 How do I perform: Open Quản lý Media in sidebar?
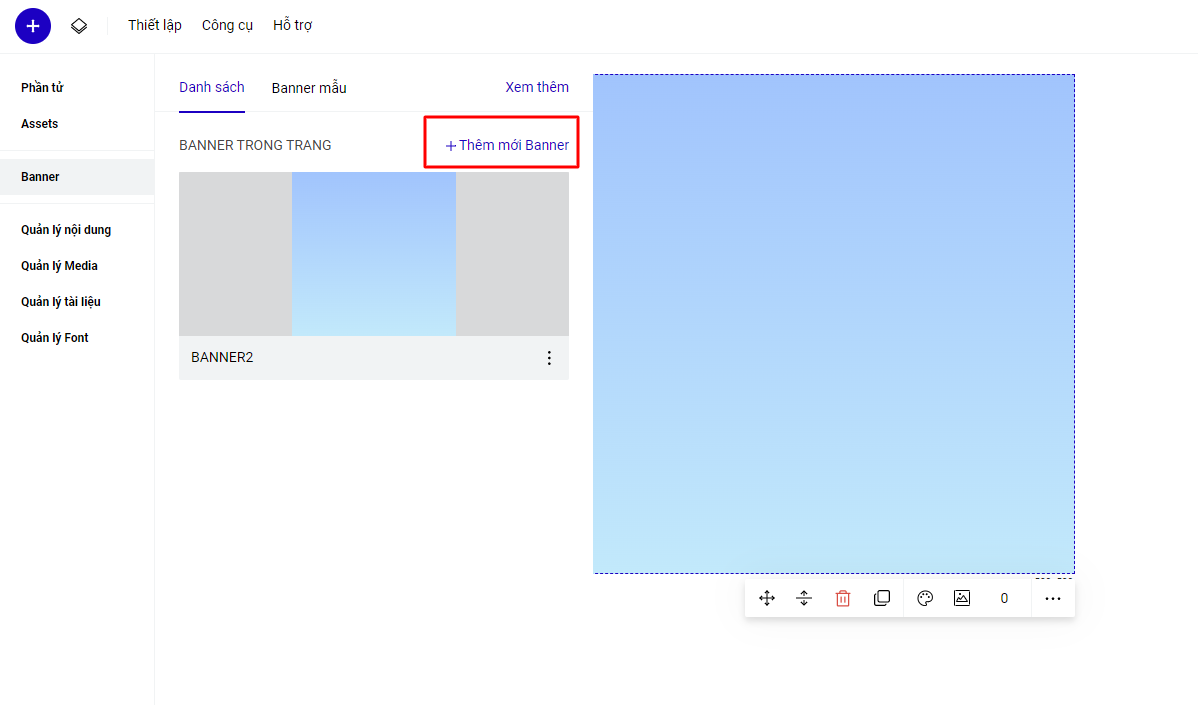[x=59, y=266]
